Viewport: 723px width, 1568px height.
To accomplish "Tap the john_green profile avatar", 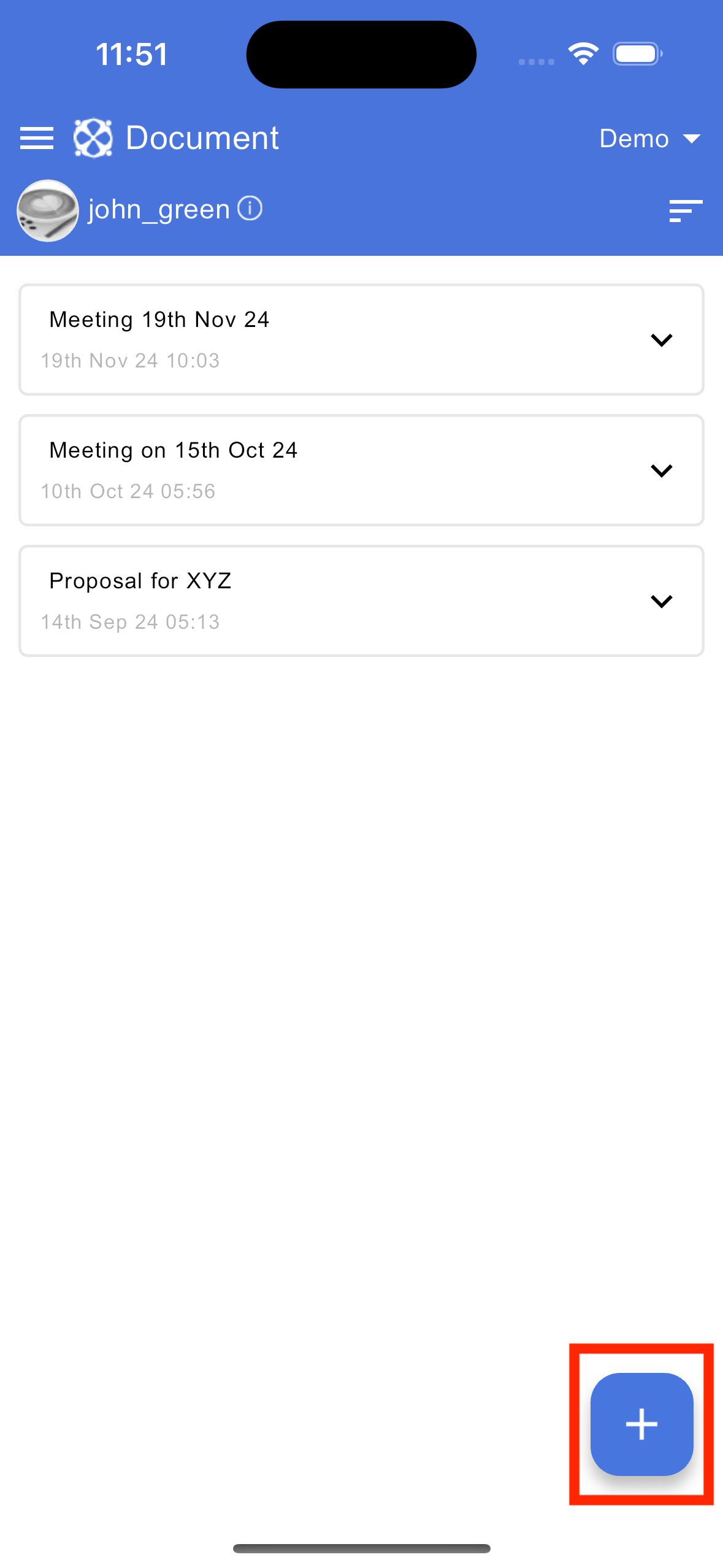I will 48,210.
